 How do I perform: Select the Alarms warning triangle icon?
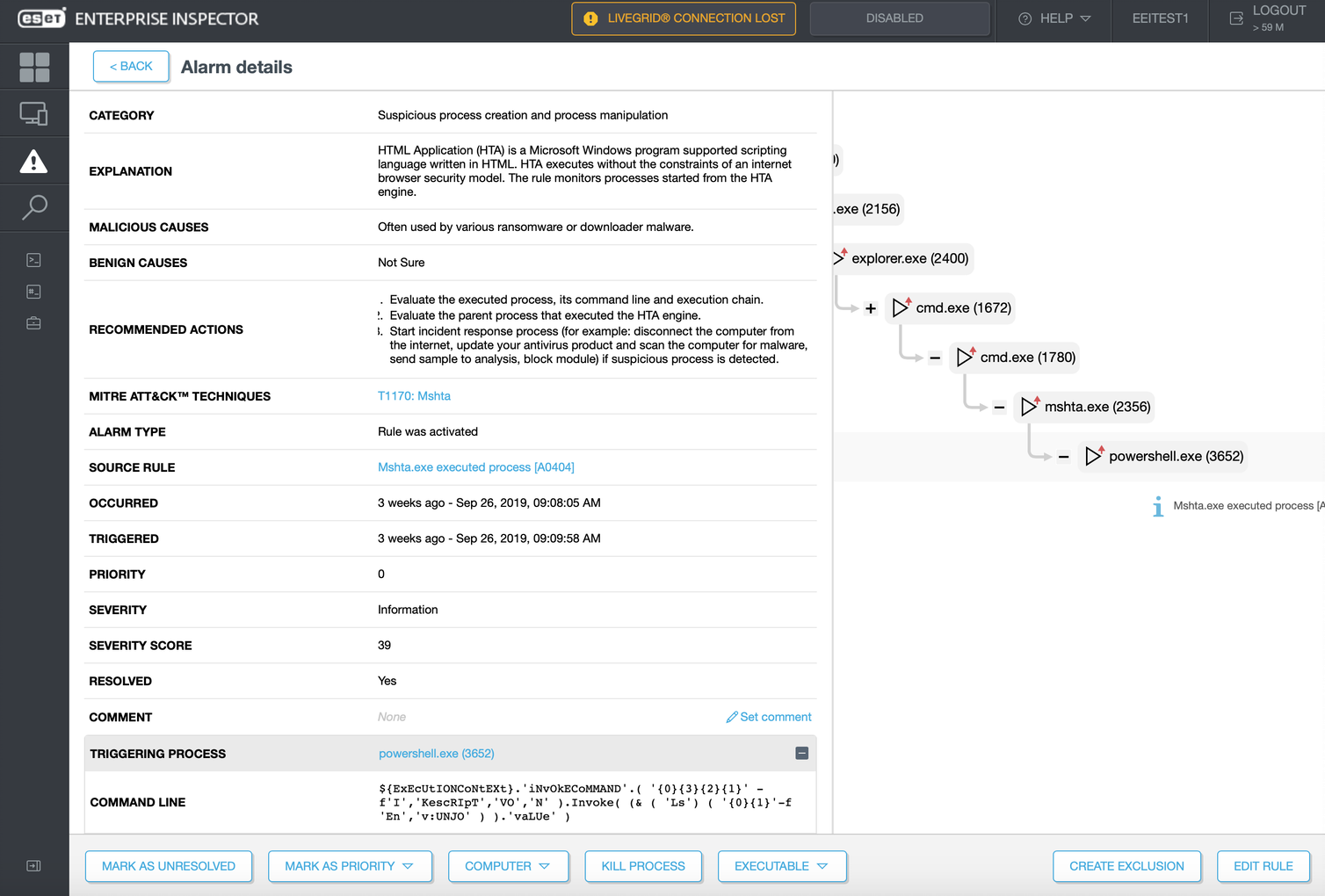click(x=34, y=162)
